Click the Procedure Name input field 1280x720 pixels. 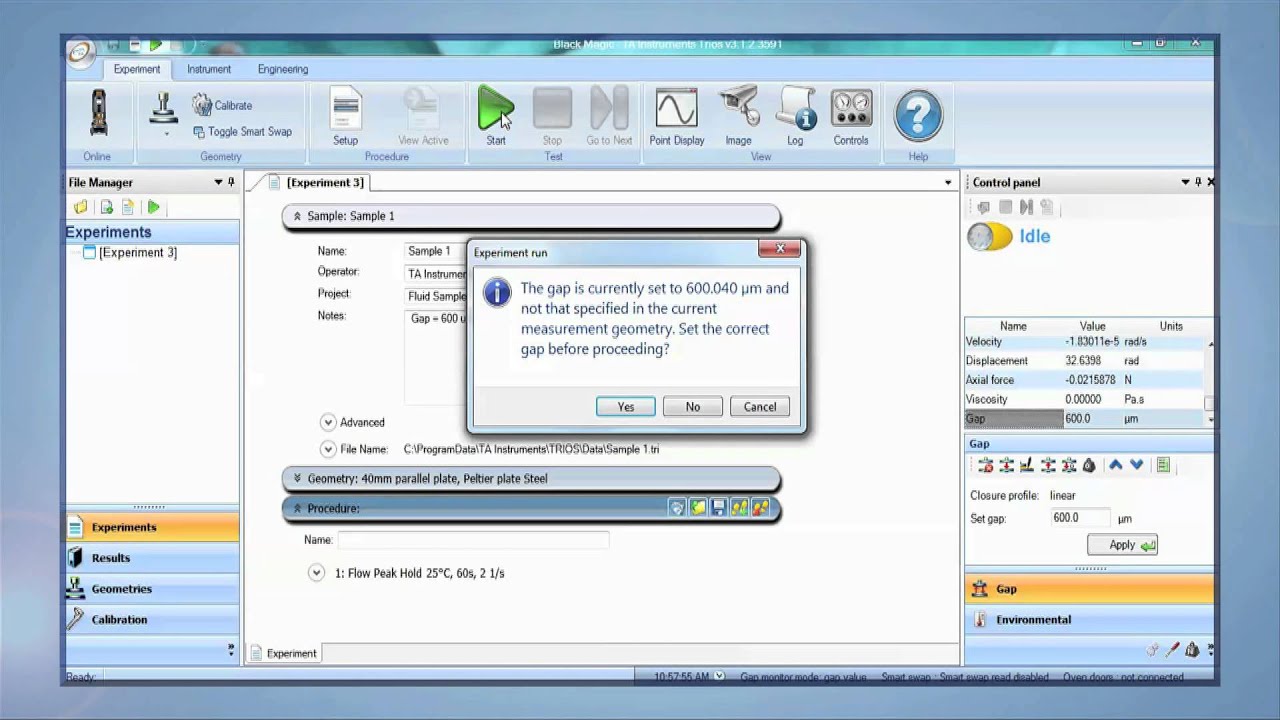point(473,540)
